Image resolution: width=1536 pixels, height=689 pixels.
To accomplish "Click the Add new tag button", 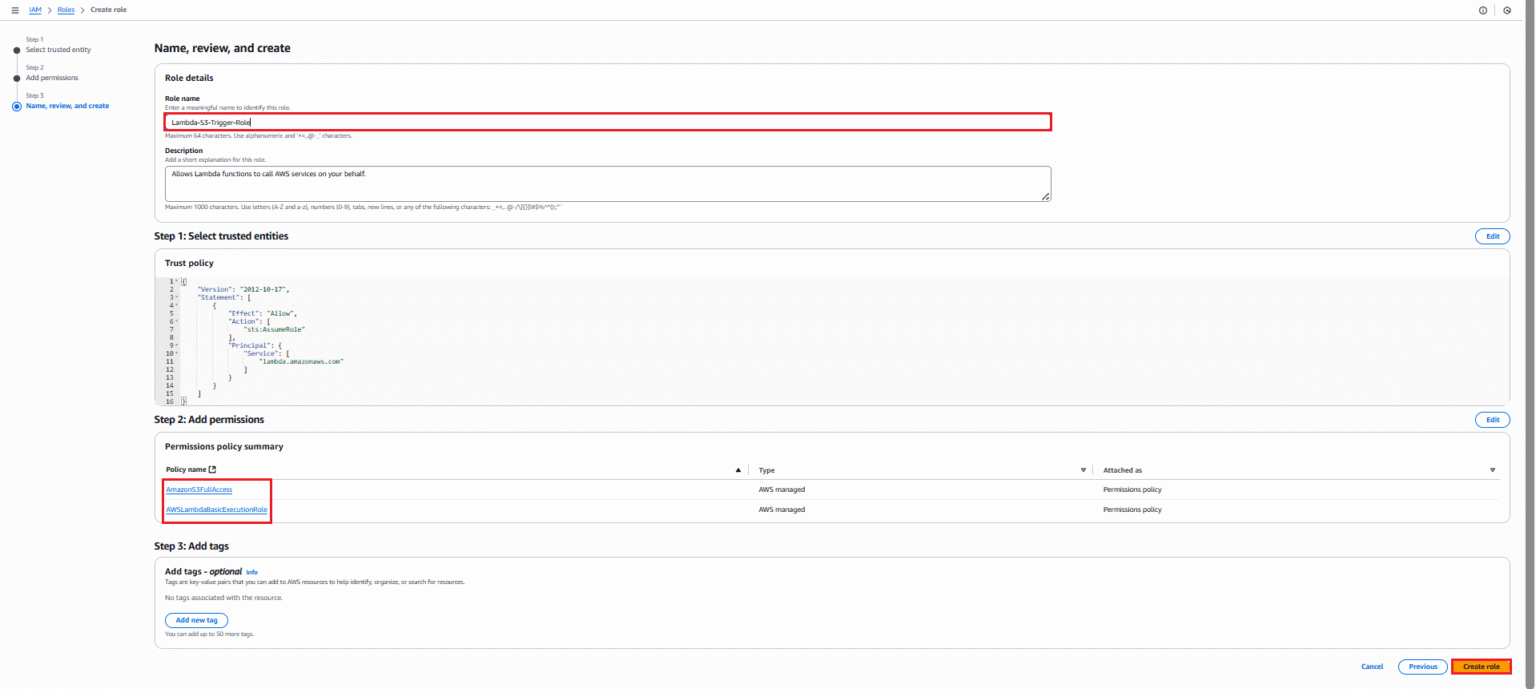I will (x=196, y=620).
